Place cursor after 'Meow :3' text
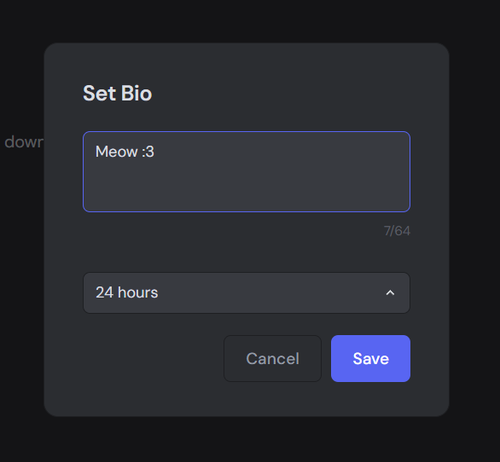This screenshot has height=462, width=500. point(155,152)
